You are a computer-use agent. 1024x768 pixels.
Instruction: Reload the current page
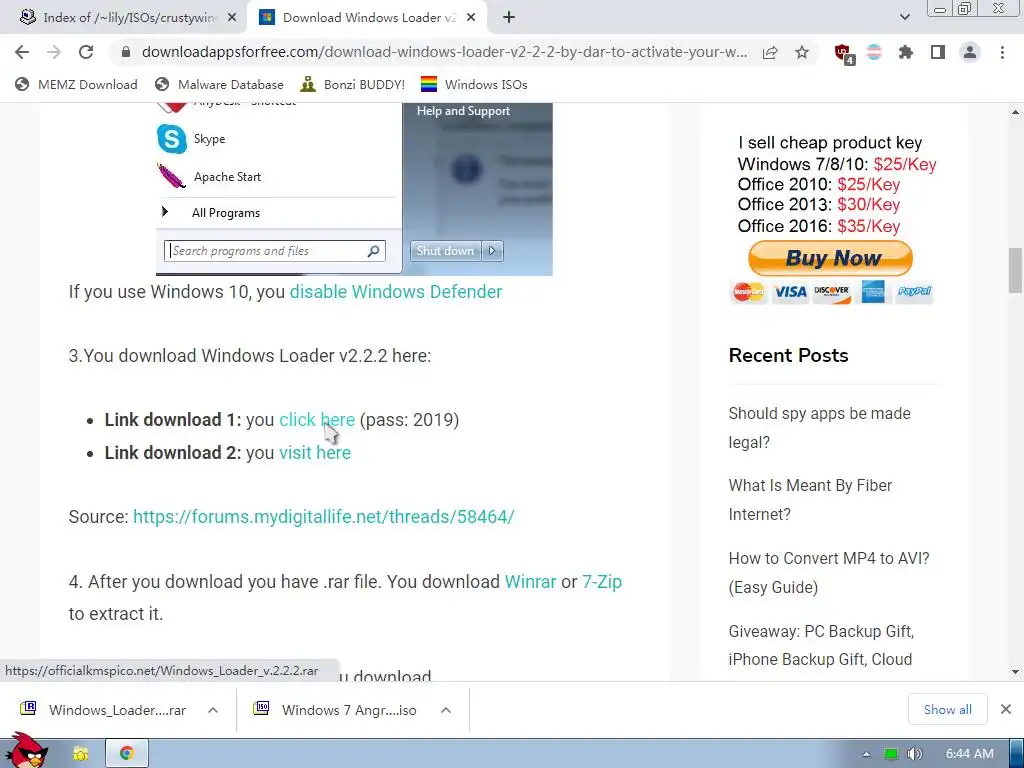[x=86, y=52]
